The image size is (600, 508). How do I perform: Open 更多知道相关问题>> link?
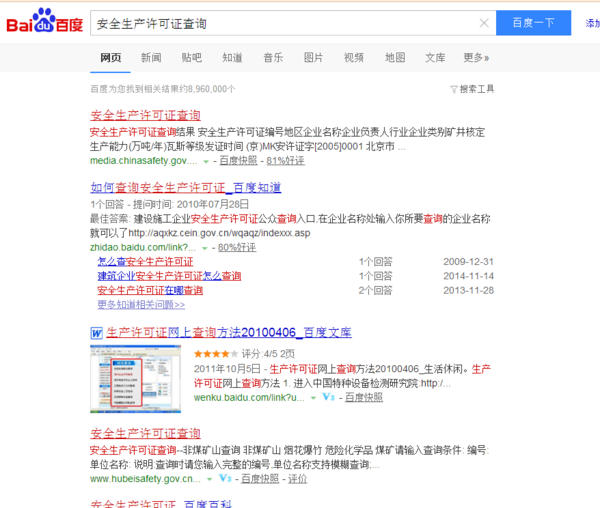(141, 305)
